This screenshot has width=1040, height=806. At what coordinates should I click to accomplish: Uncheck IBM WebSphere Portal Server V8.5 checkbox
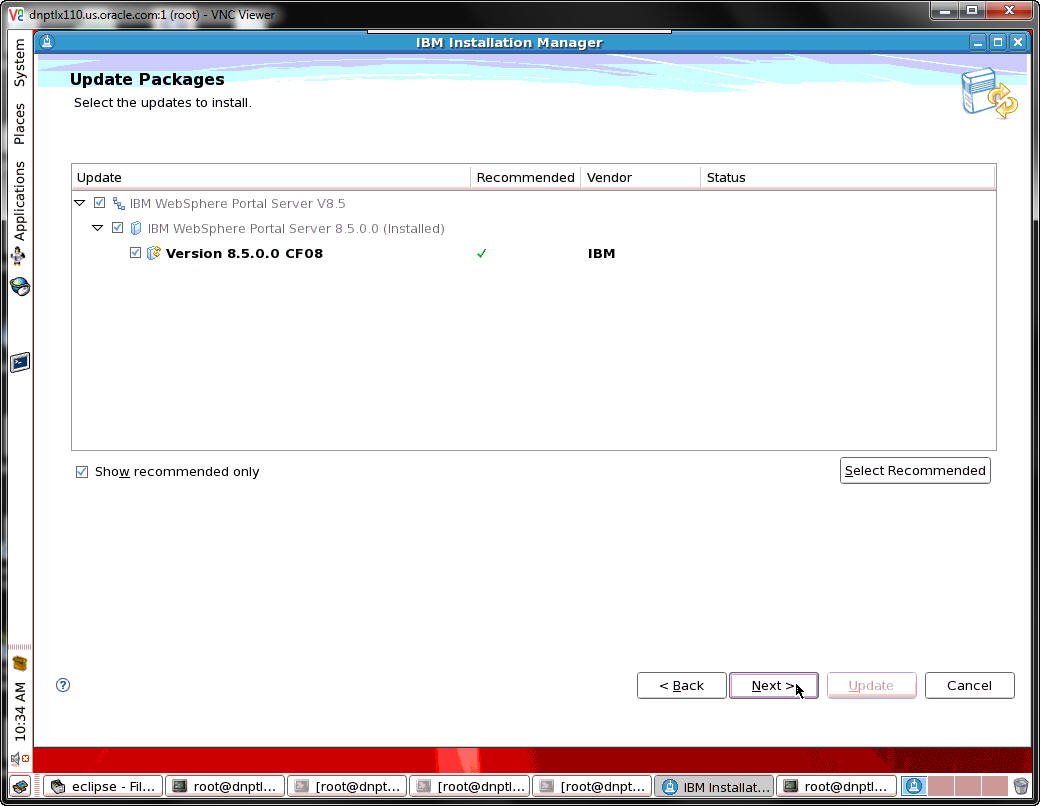(x=99, y=203)
